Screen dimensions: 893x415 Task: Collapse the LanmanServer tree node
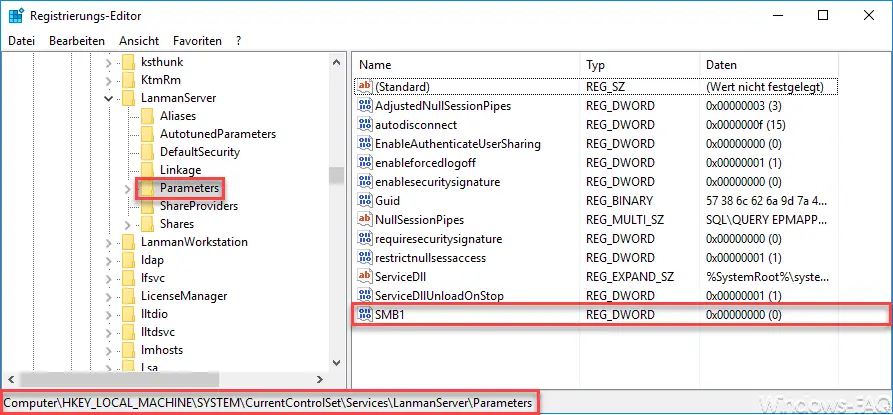point(109,98)
